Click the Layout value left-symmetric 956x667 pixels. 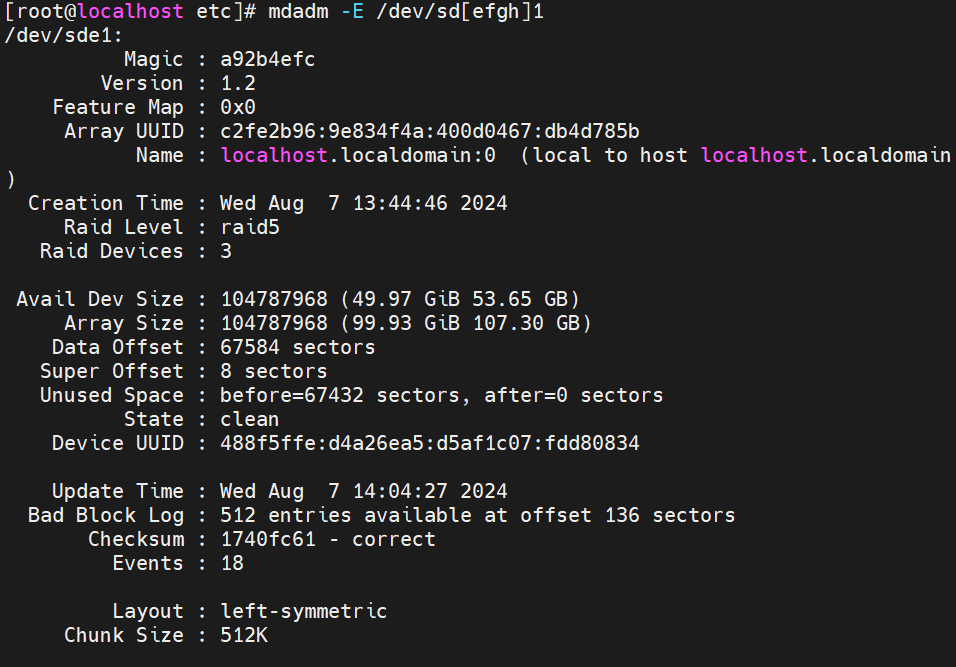[304, 612]
